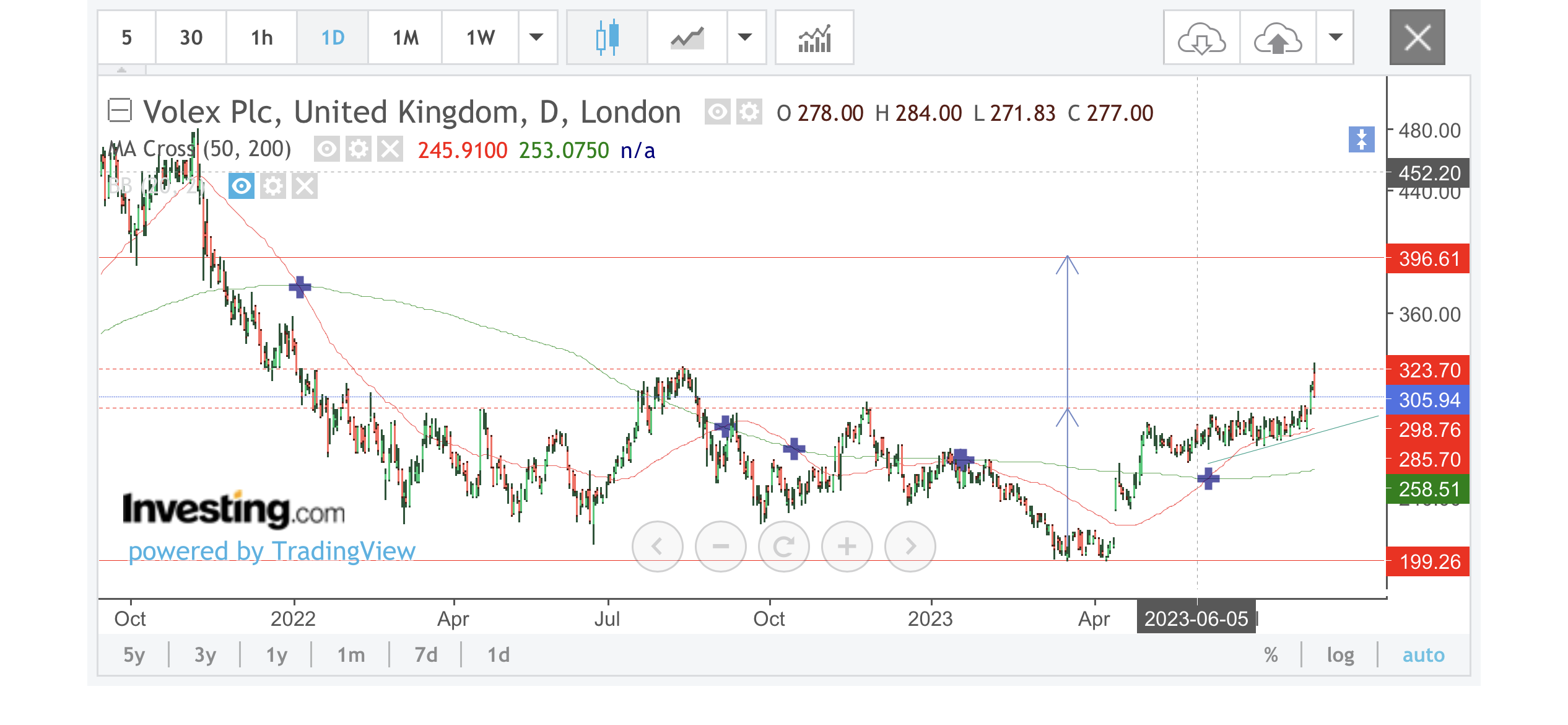The image size is (1568, 725).
Task: Open the powered by TradingView link
Action: [272, 550]
